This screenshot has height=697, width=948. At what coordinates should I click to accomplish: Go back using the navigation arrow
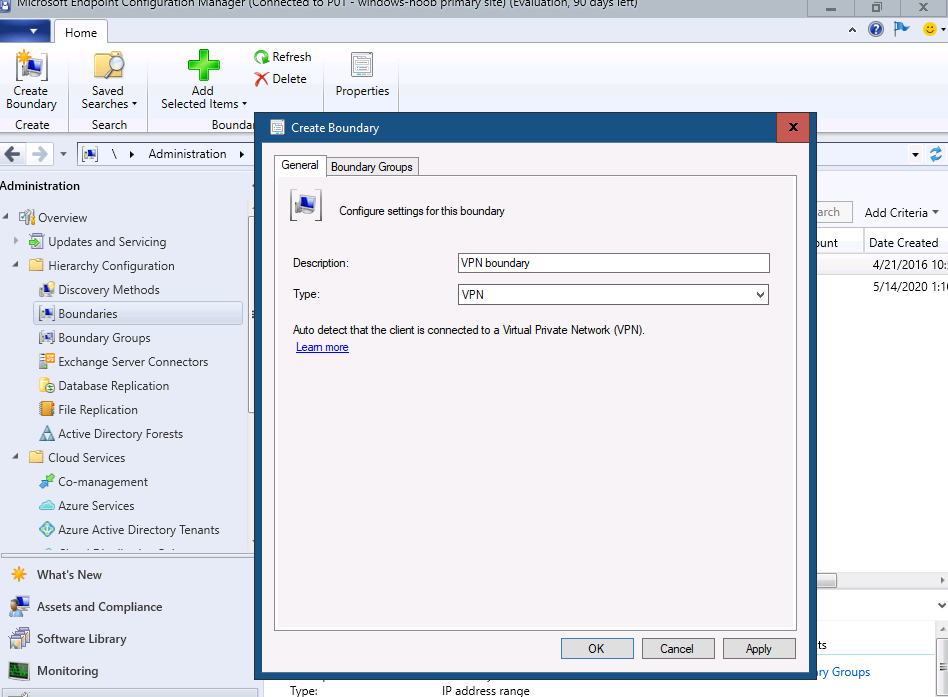13,154
